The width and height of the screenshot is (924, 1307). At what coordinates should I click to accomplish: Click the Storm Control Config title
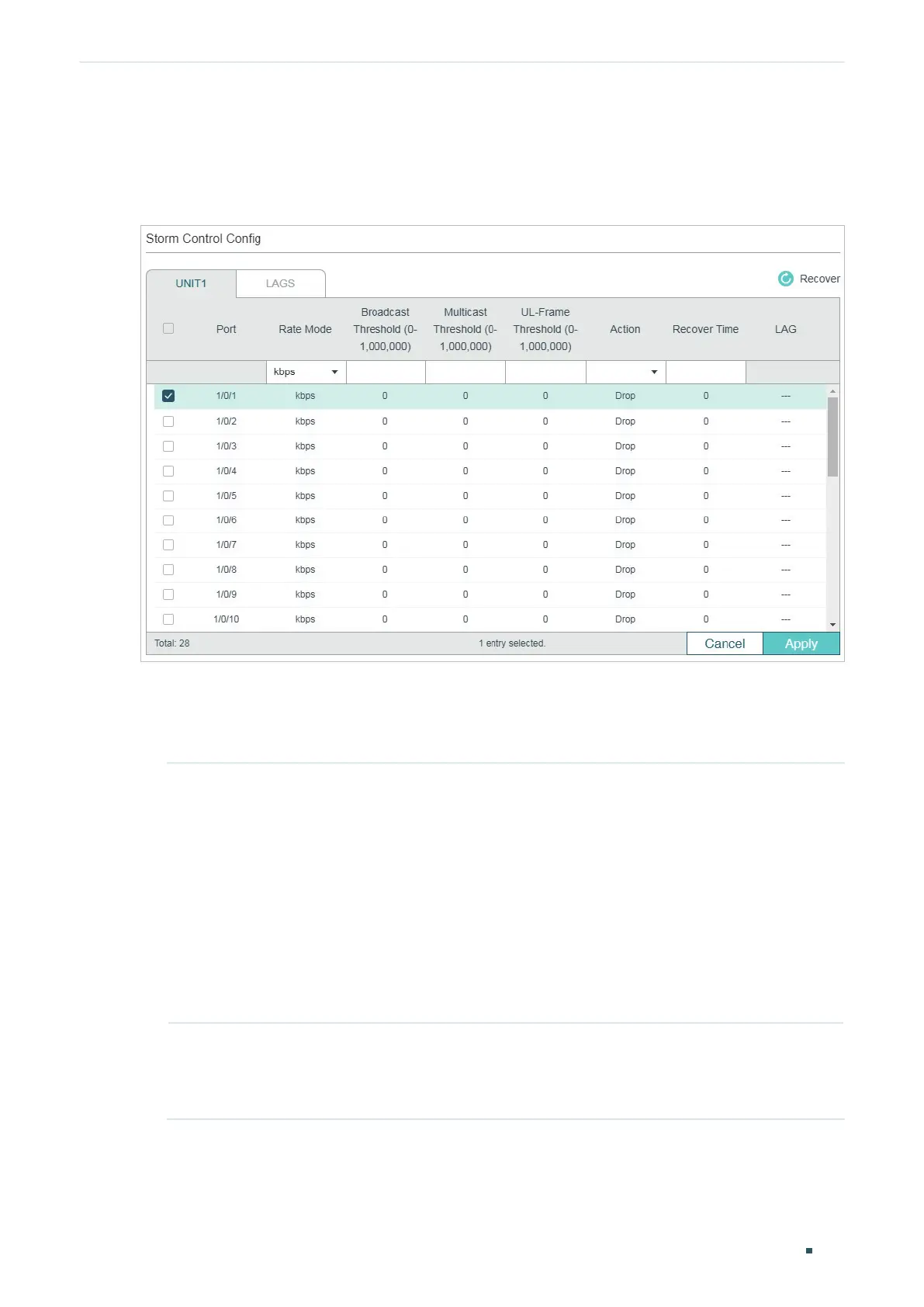(x=203, y=238)
